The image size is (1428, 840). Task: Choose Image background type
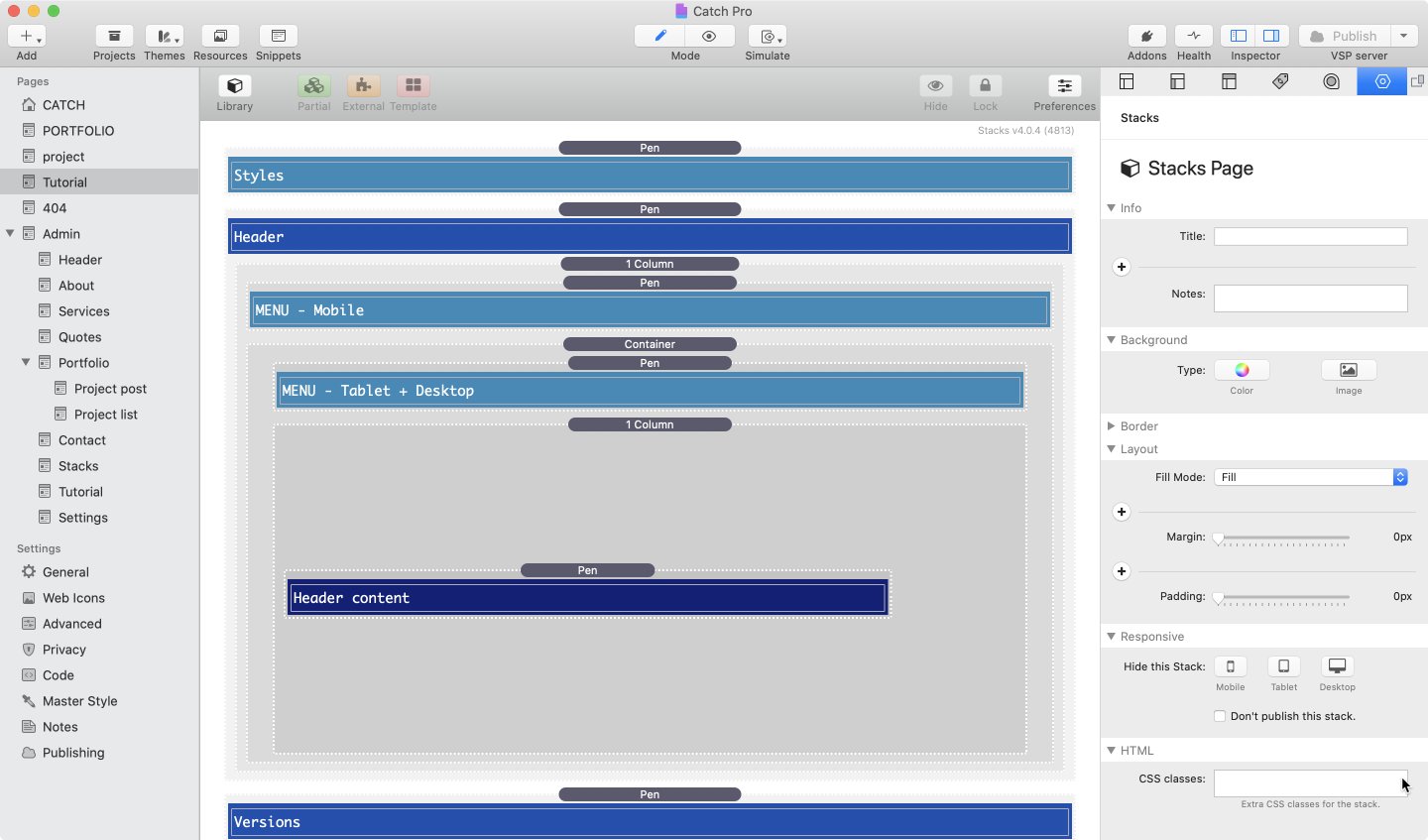coord(1348,370)
